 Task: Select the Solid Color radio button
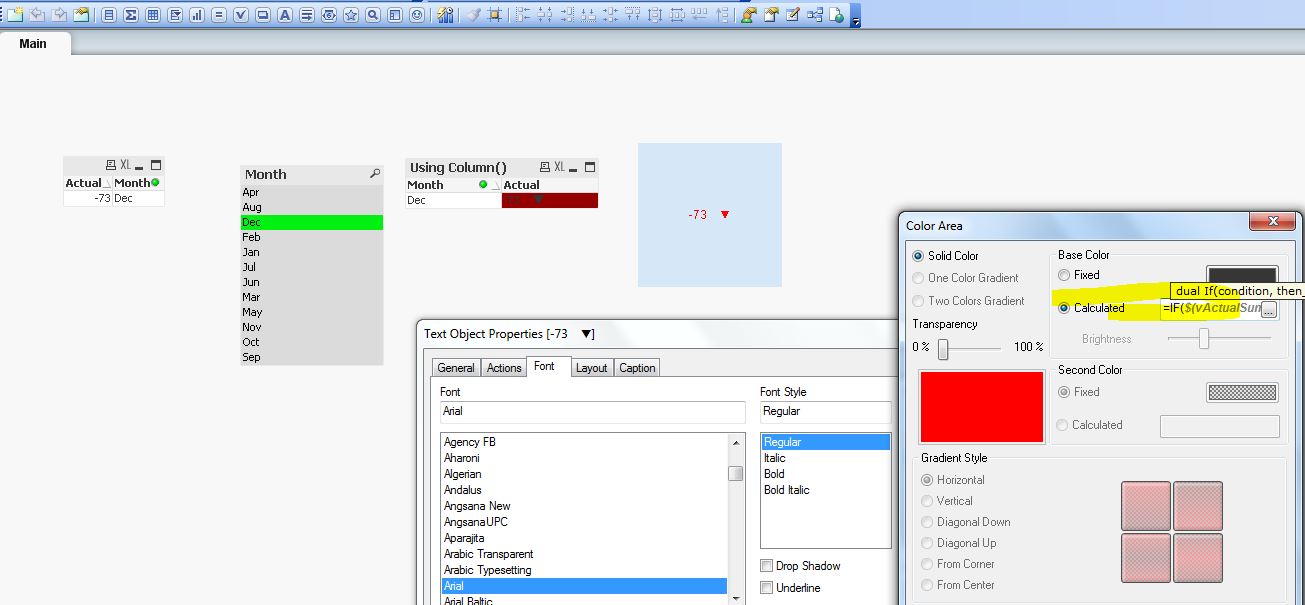point(919,256)
